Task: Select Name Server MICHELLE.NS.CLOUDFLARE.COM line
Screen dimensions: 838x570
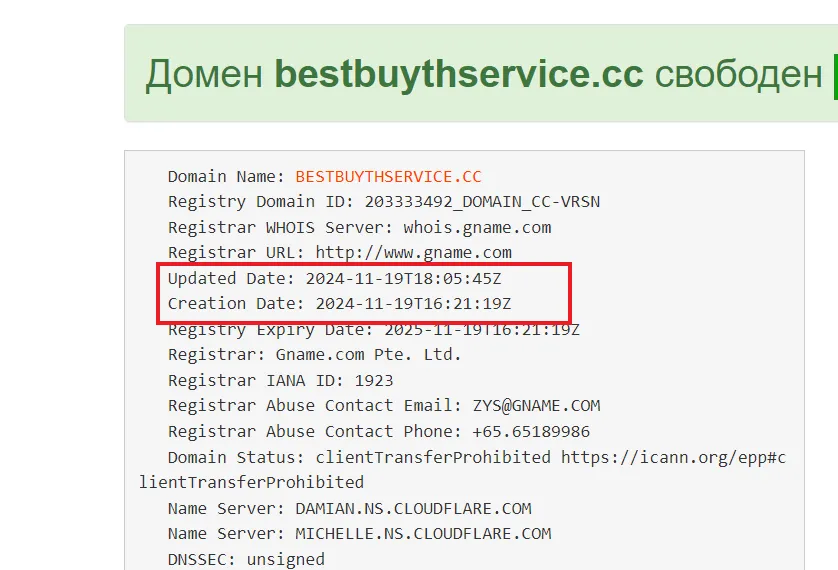Action: coord(359,534)
